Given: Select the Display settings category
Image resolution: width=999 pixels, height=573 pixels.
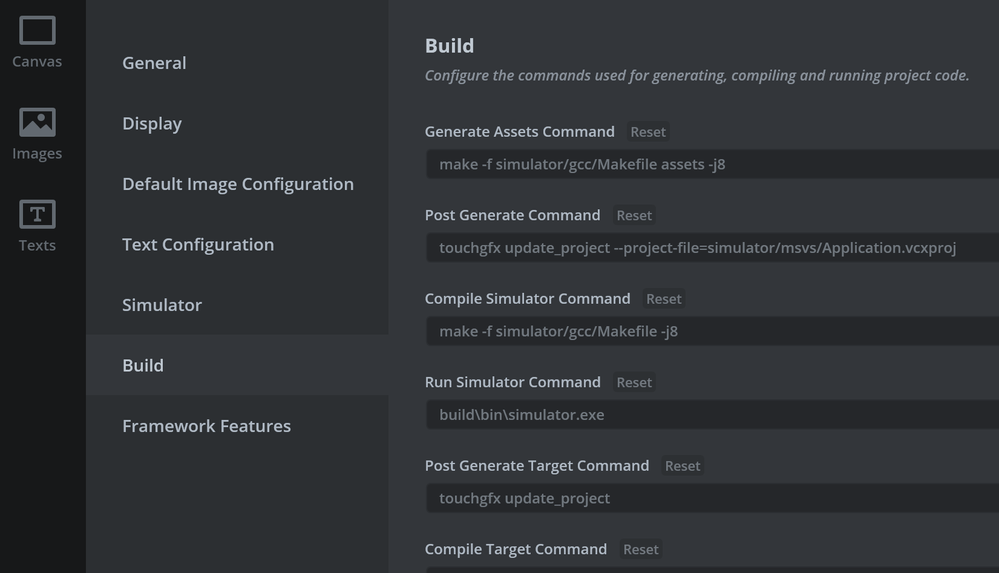Looking at the screenshot, I should (x=237, y=123).
